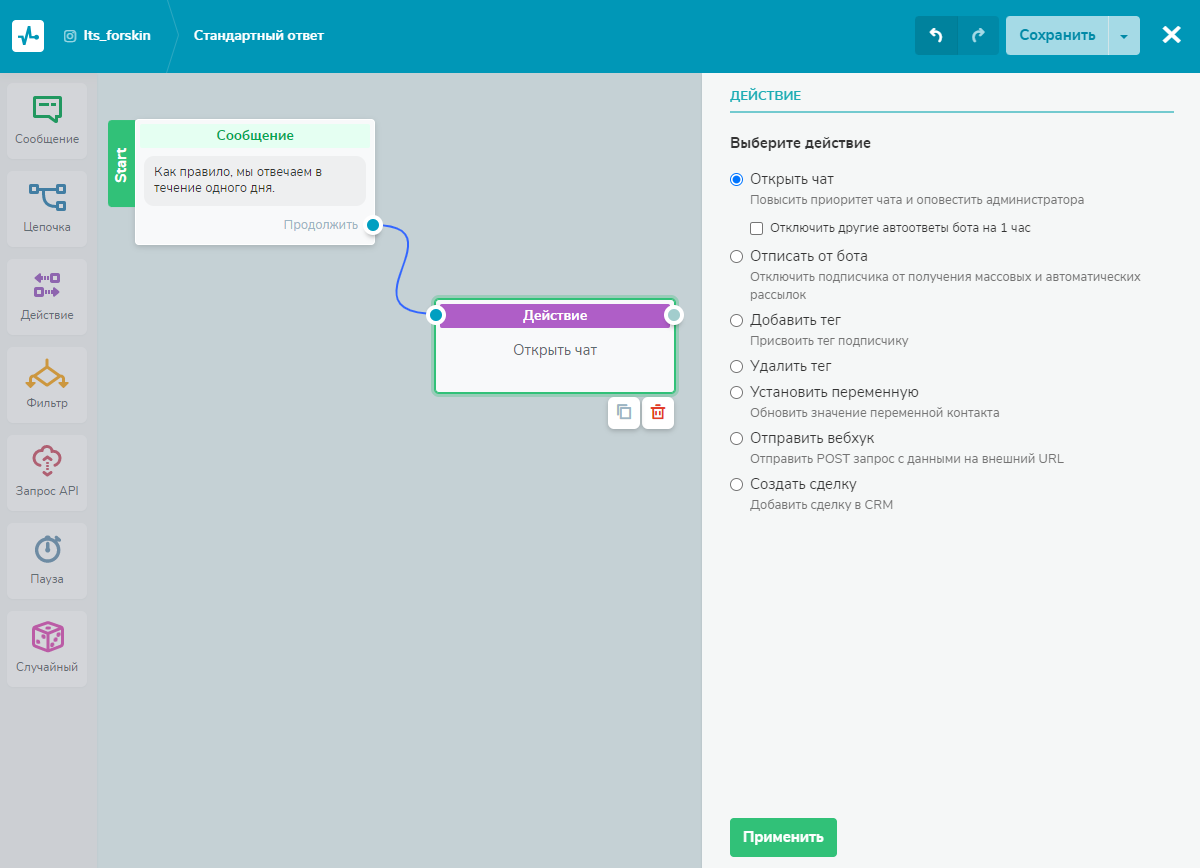Enable Отключить другие автоответы бота checkbox

coord(757,228)
